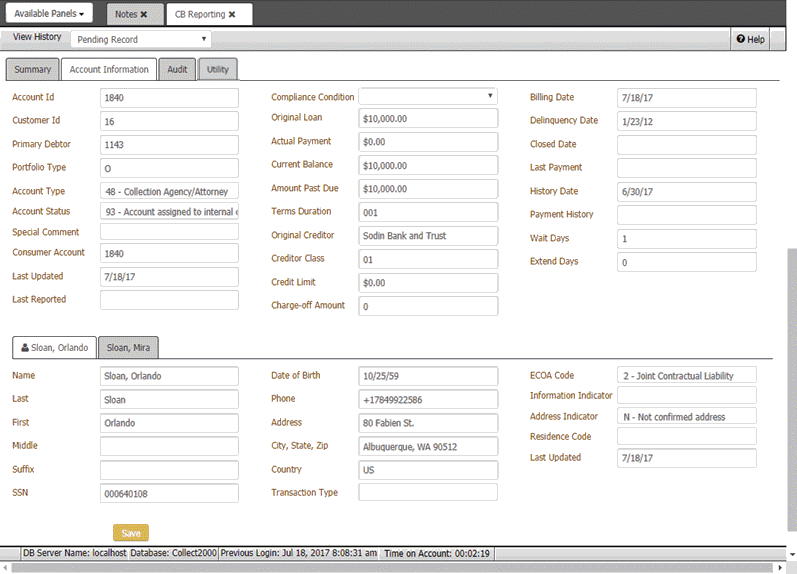The height and width of the screenshot is (574, 797).
Task: Click the Closed Date field
Action: pos(686,144)
